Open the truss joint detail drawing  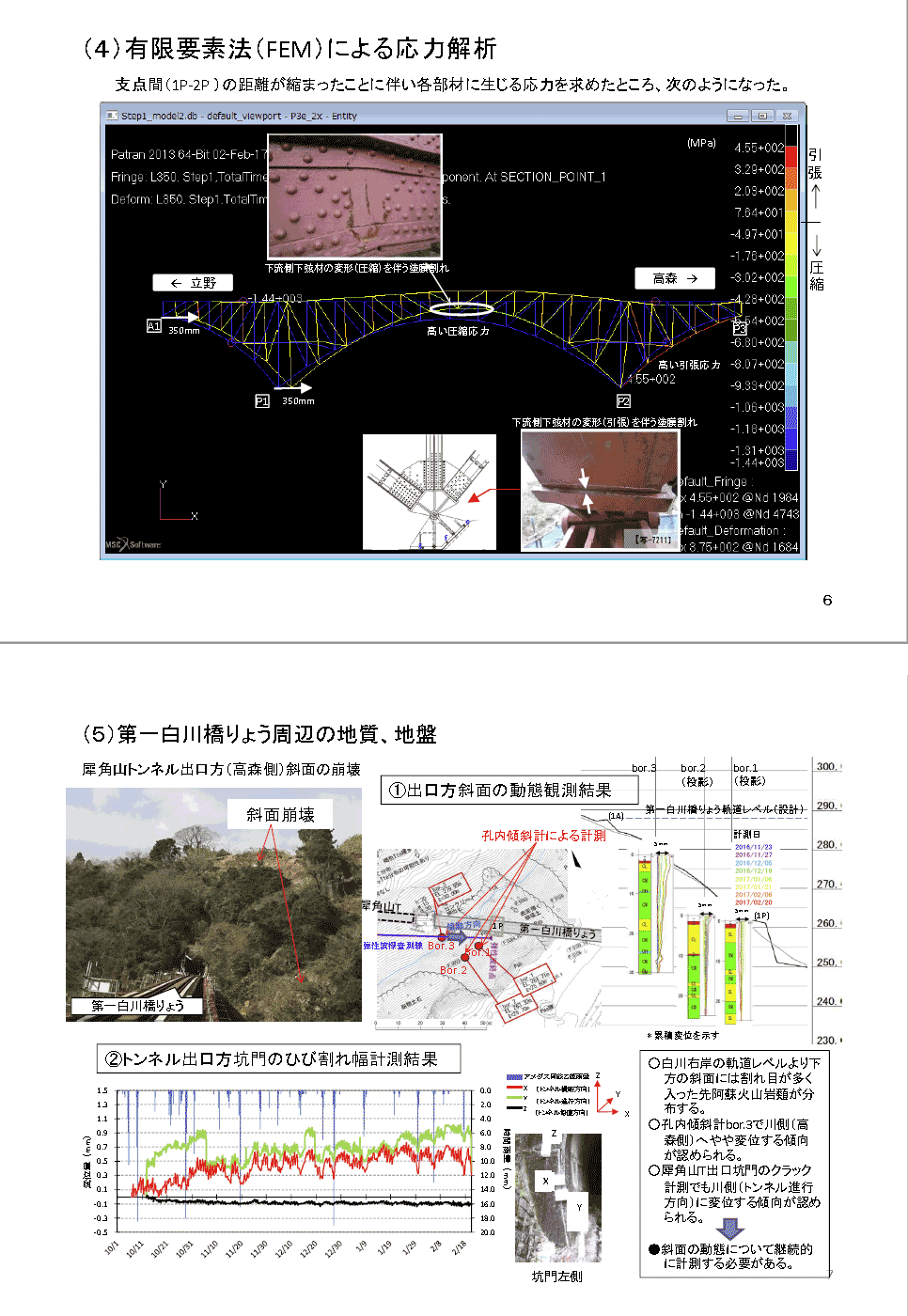pos(430,492)
